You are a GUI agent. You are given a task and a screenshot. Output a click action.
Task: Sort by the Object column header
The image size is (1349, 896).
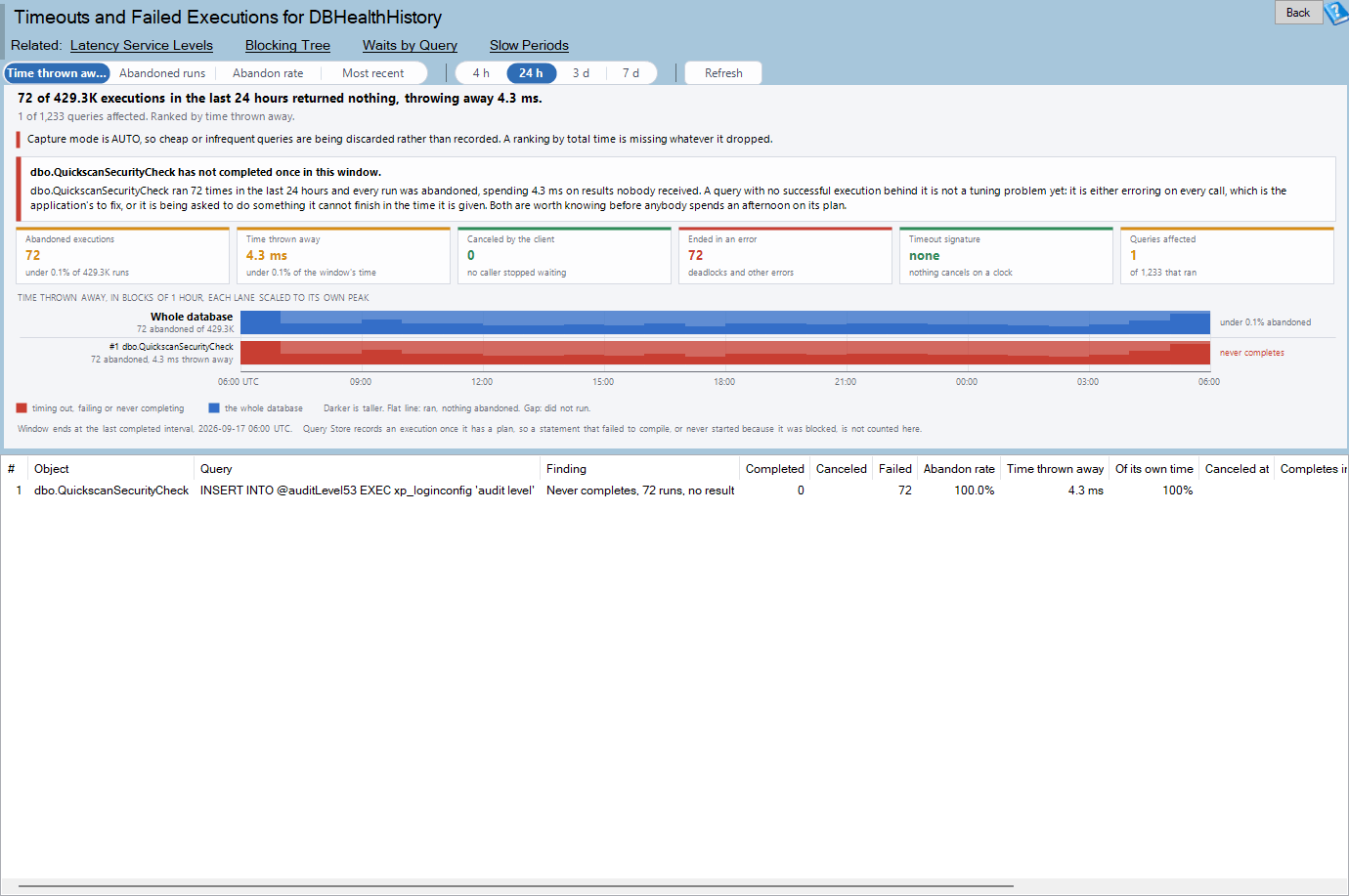(110, 469)
